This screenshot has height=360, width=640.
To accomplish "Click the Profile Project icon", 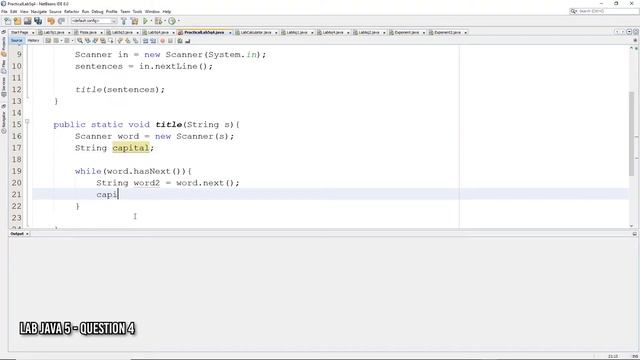I will 172,21.
